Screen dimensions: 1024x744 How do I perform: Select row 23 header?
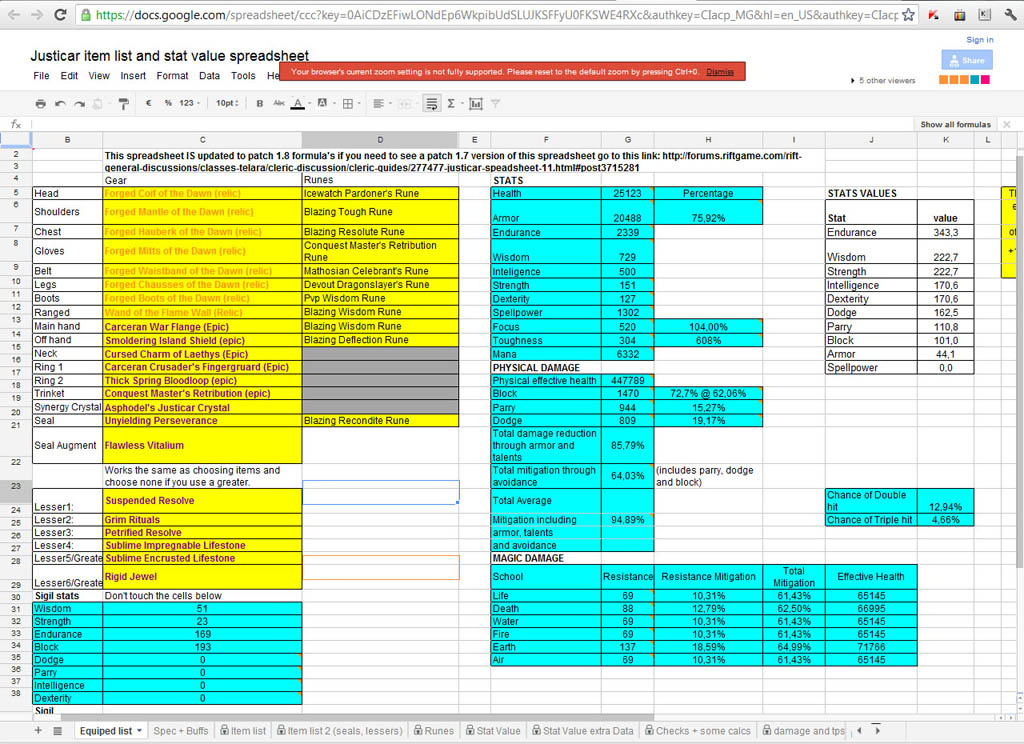(16, 487)
